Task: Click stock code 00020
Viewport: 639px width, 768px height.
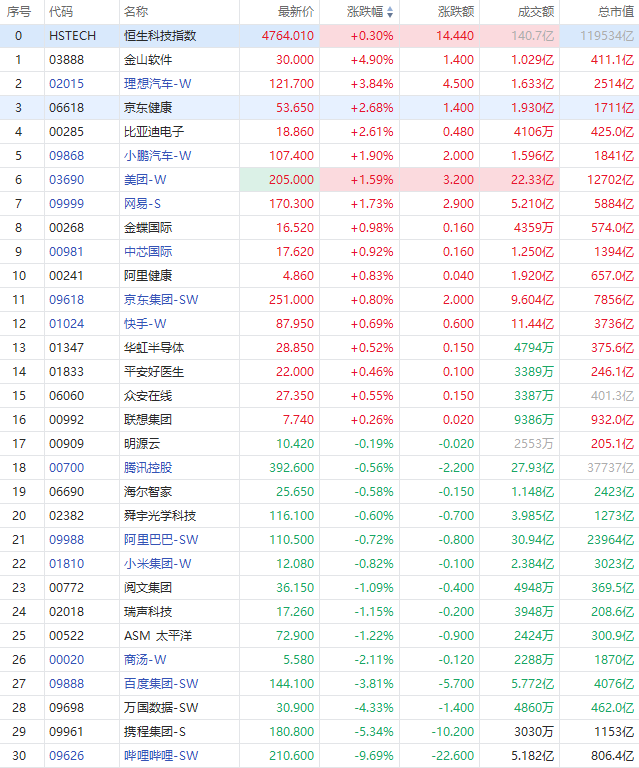Action: 67,660
